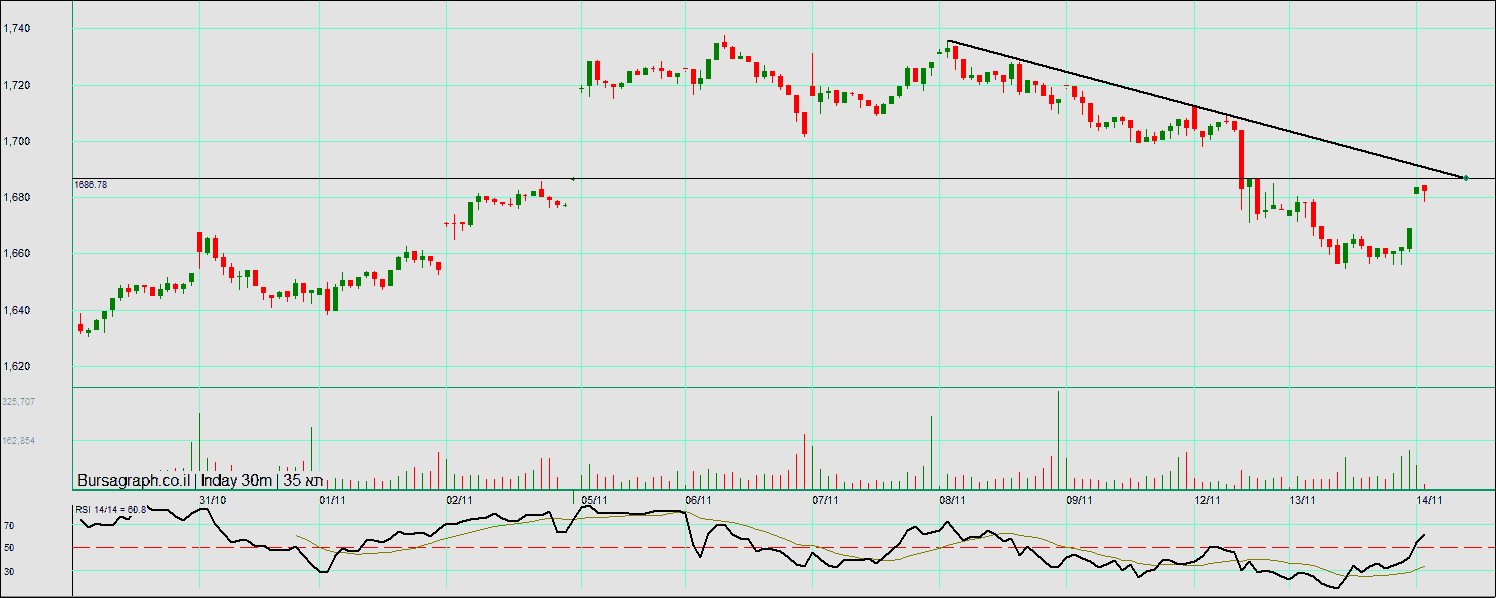Click the RSI 30 level label
This screenshot has width=1496, height=598.
point(8,571)
